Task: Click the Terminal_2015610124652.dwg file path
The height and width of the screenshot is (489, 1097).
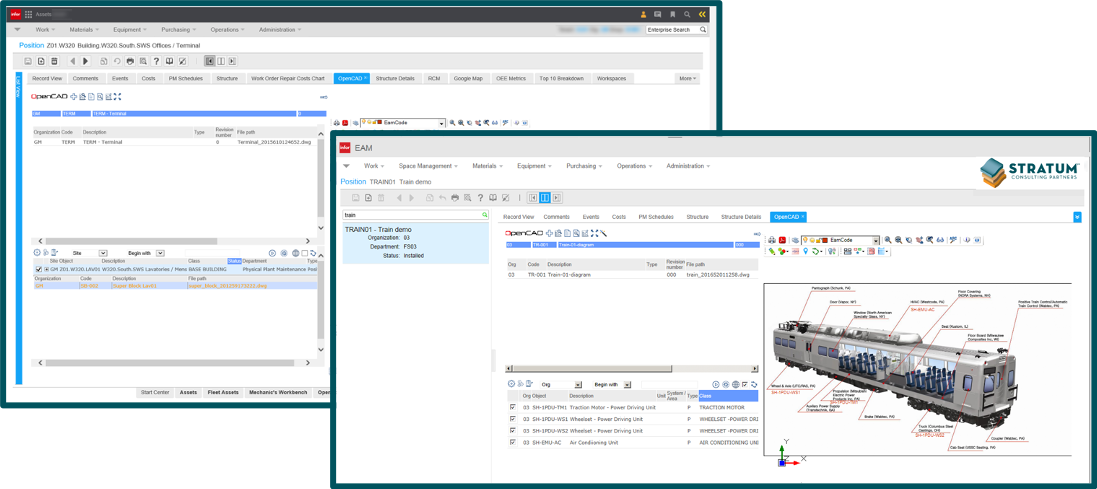Action: [x=274, y=142]
